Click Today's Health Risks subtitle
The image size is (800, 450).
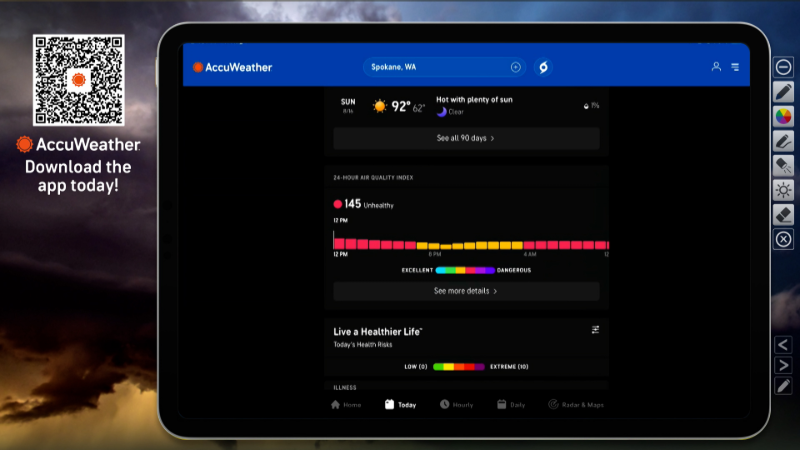click(363, 345)
